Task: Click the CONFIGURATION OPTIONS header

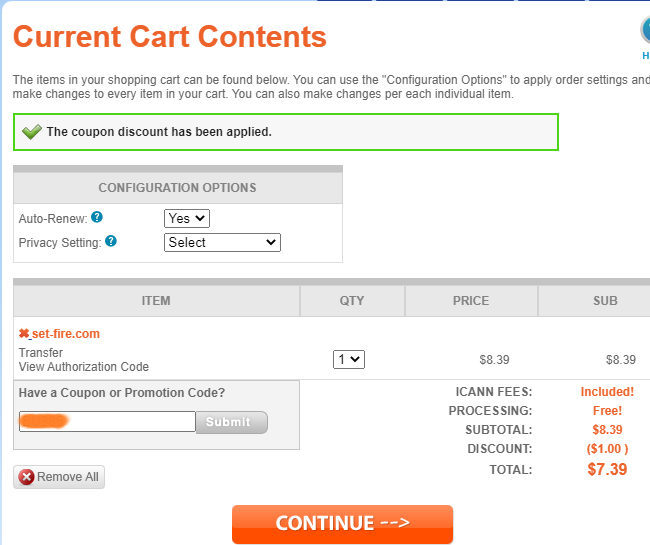Action: point(178,188)
